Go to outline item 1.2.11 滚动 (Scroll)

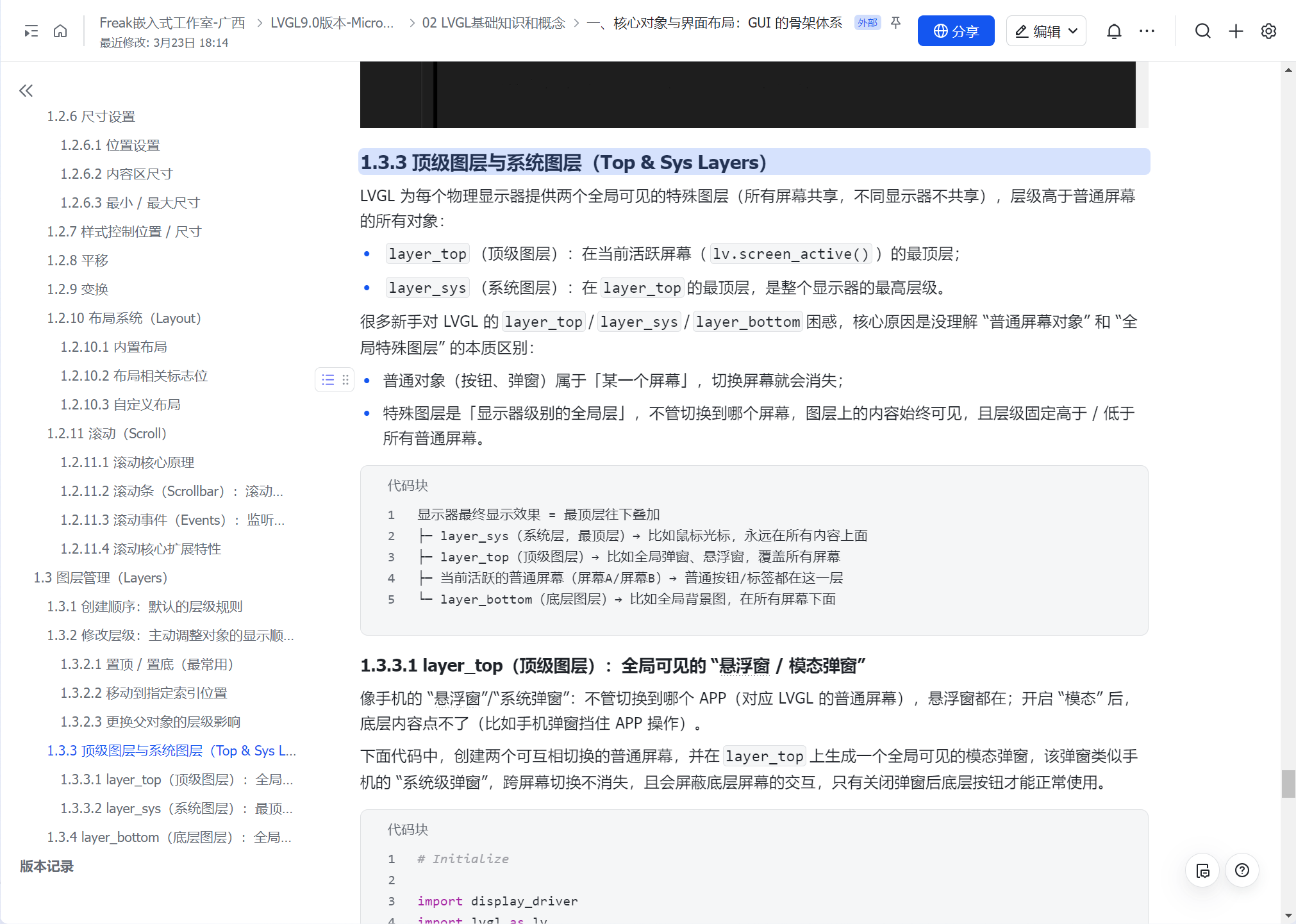click(106, 433)
